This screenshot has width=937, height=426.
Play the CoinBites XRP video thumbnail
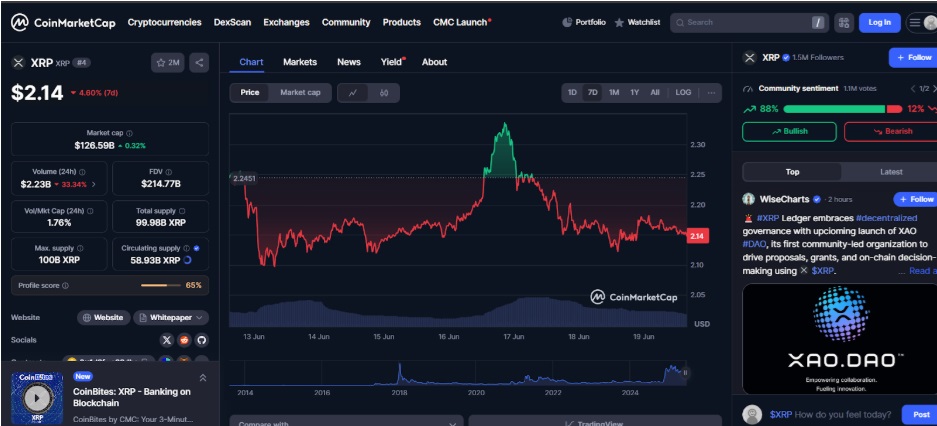click(x=37, y=396)
